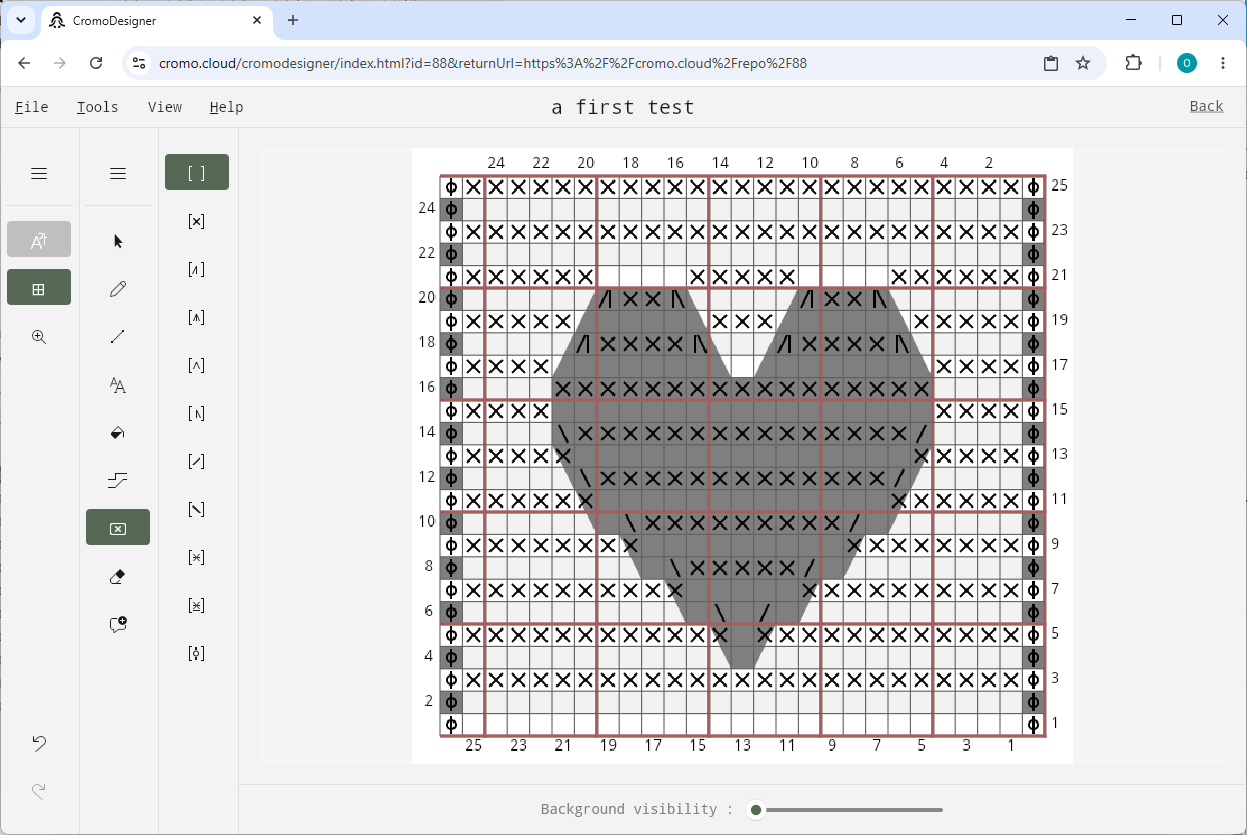This screenshot has height=835, width=1247.
Task: Click the Background visibility slider handle
Action: 756,810
